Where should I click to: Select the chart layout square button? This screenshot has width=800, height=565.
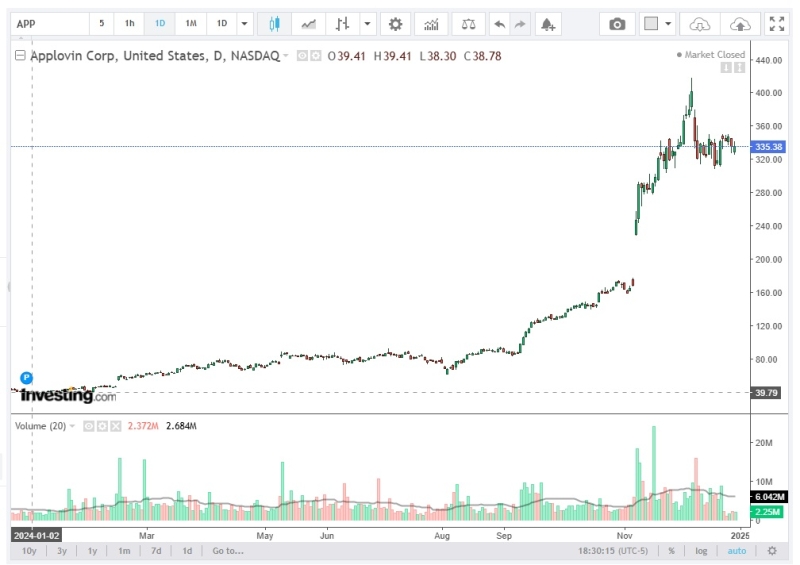pyautogui.click(x=651, y=24)
